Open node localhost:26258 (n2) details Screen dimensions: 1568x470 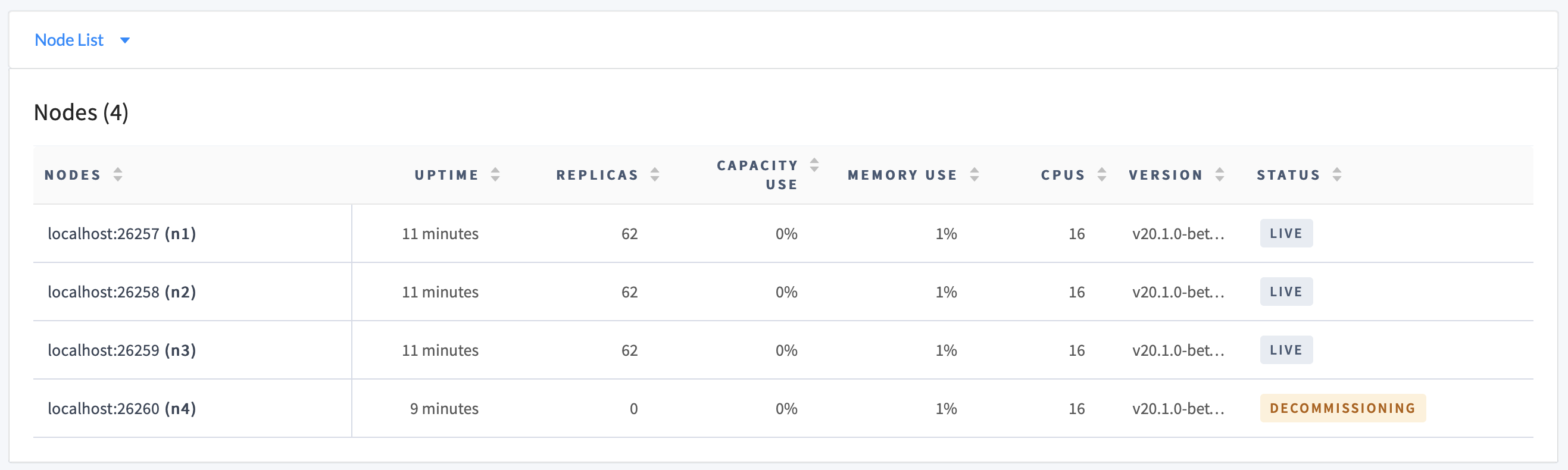(122, 293)
